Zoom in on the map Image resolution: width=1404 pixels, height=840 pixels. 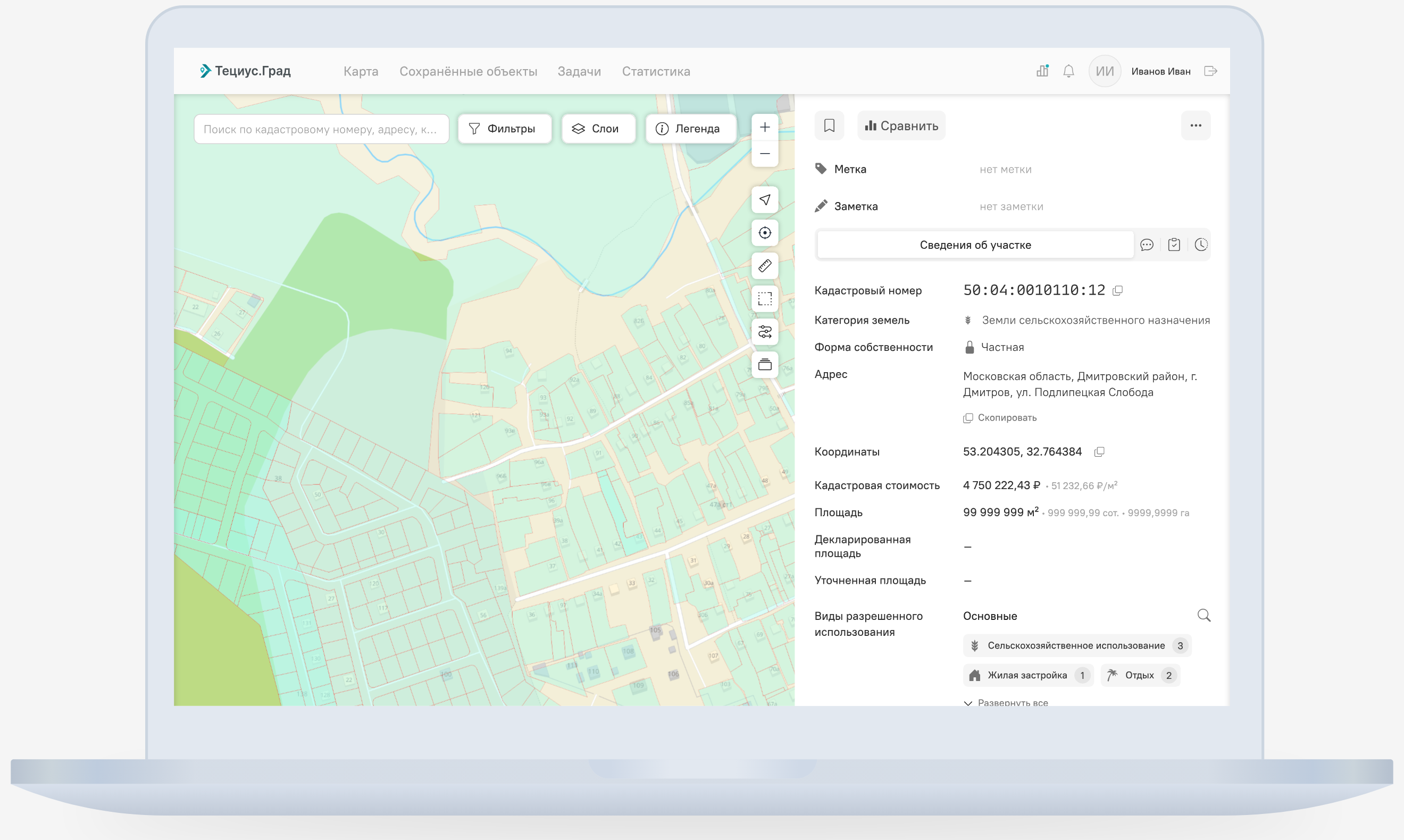(765, 128)
